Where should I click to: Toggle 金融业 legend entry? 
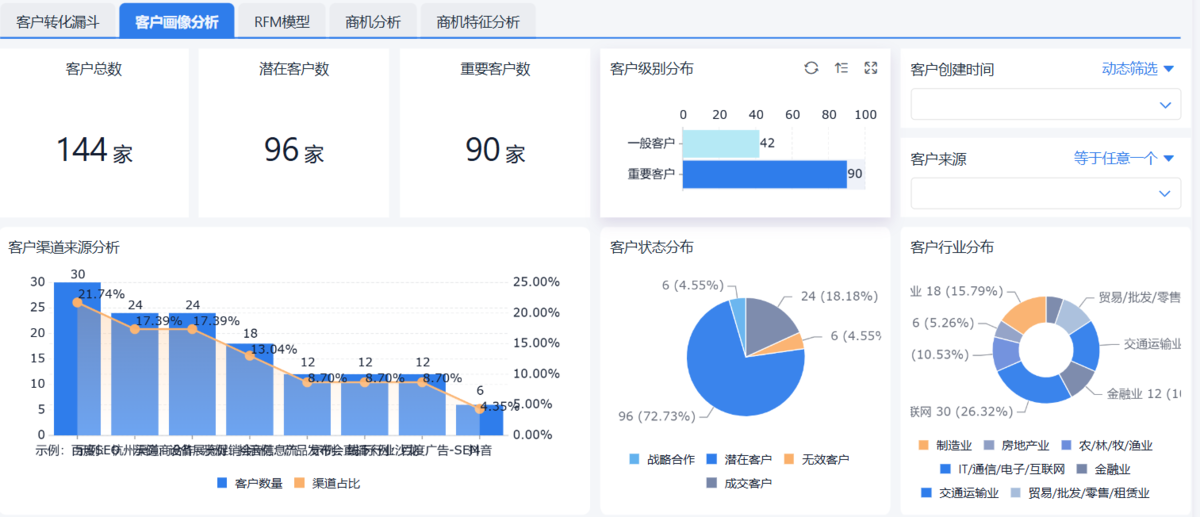[x=1106, y=469]
